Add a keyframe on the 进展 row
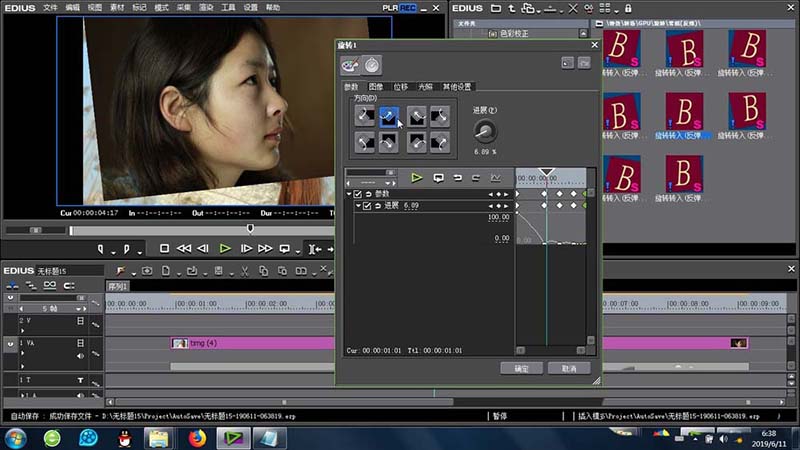The image size is (800, 450). 498,206
